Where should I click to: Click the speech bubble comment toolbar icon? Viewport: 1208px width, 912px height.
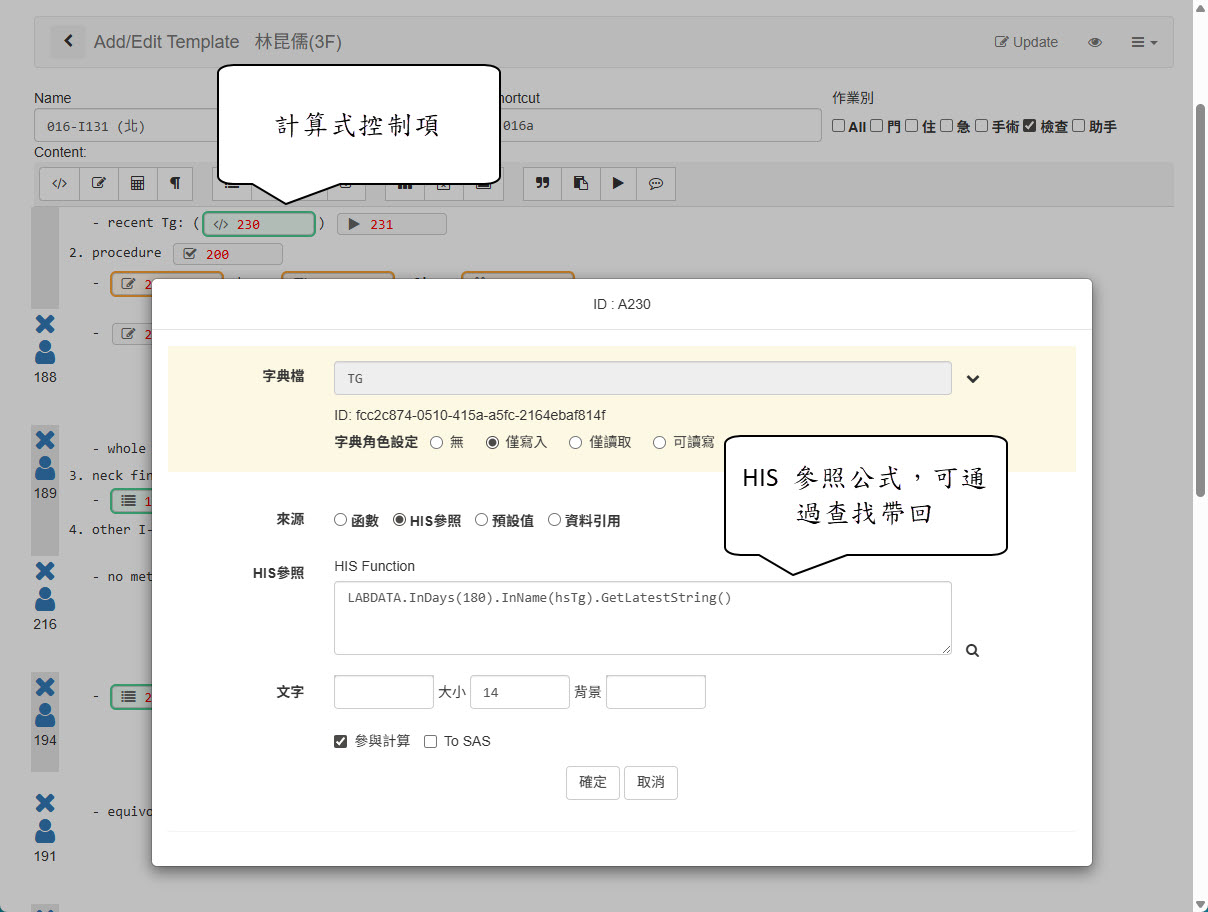656,184
